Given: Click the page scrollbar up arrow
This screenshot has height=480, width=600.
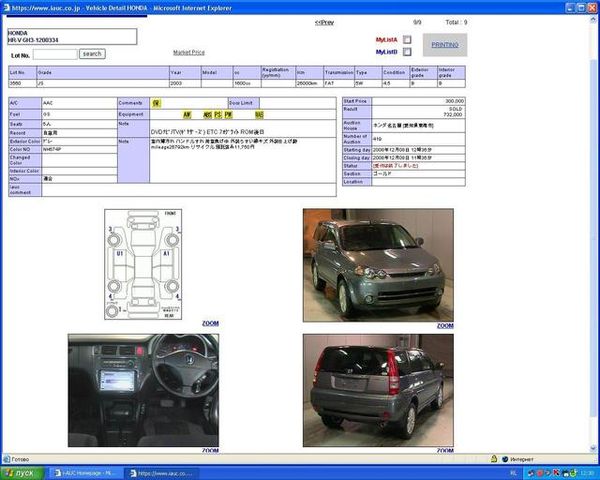Looking at the screenshot, I should [x=593, y=19].
